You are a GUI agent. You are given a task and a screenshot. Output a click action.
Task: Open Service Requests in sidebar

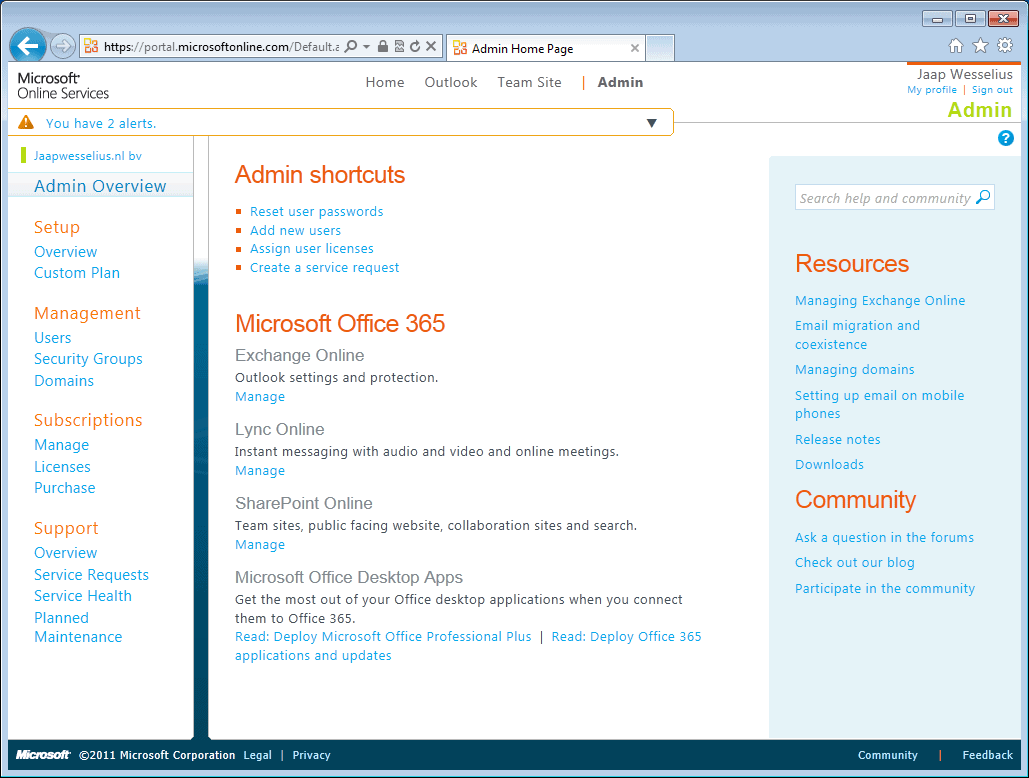[92, 575]
